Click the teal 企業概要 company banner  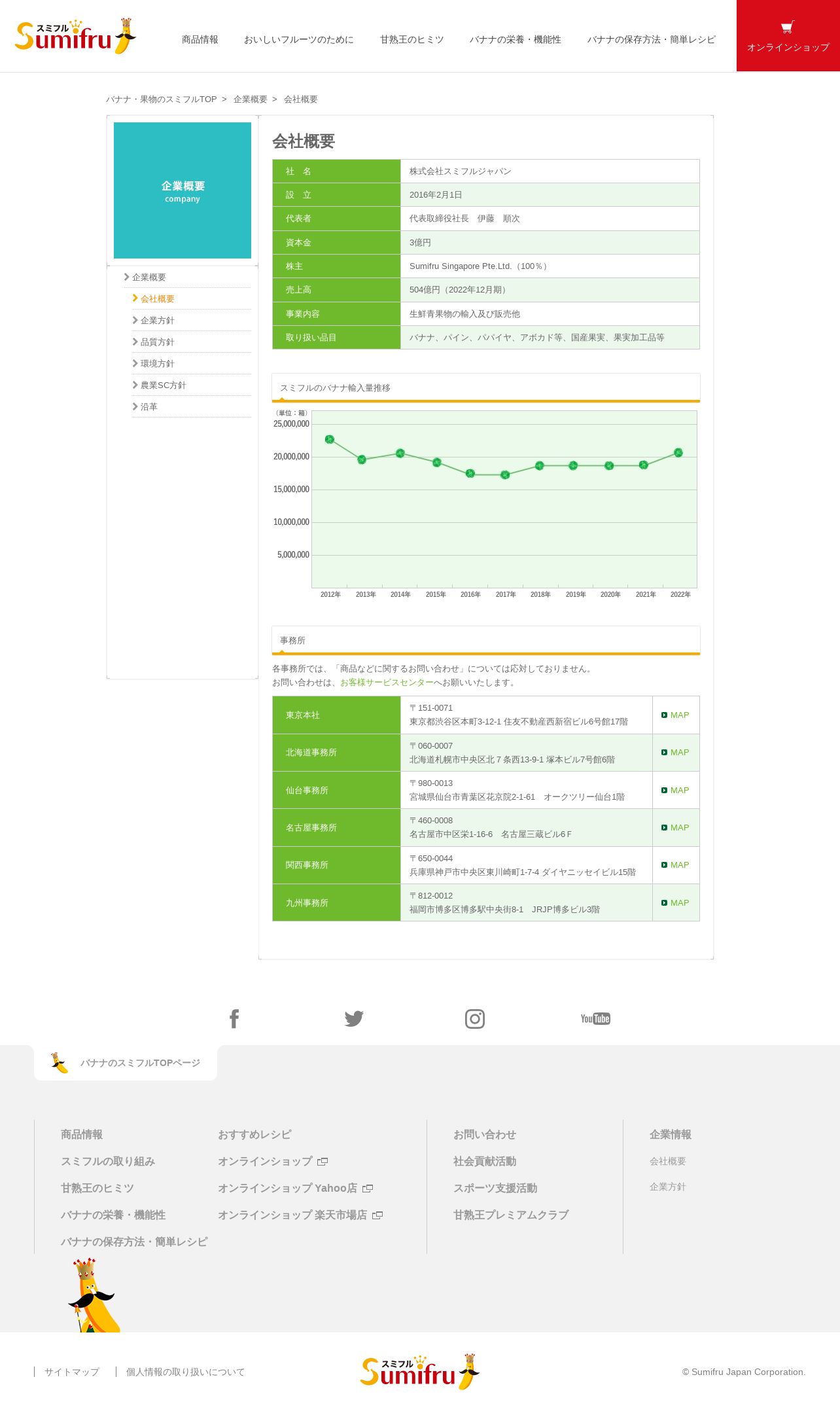click(183, 190)
